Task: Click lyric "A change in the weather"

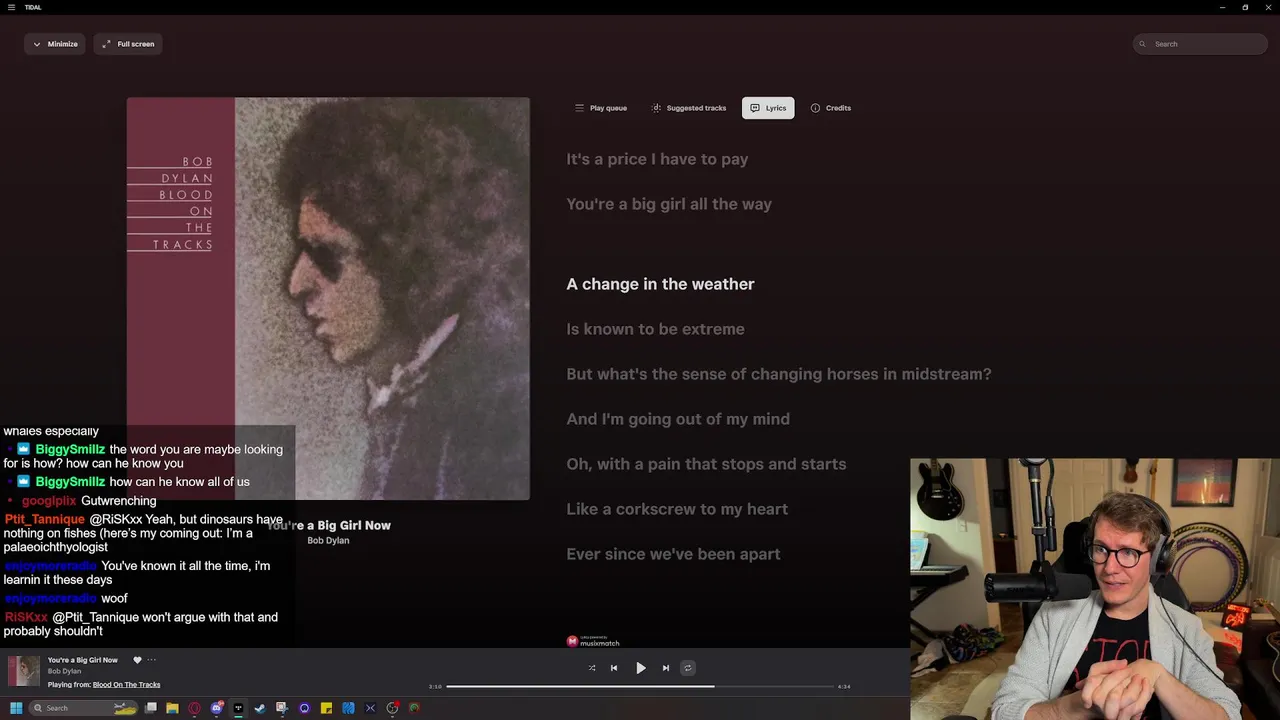Action: [660, 284]
